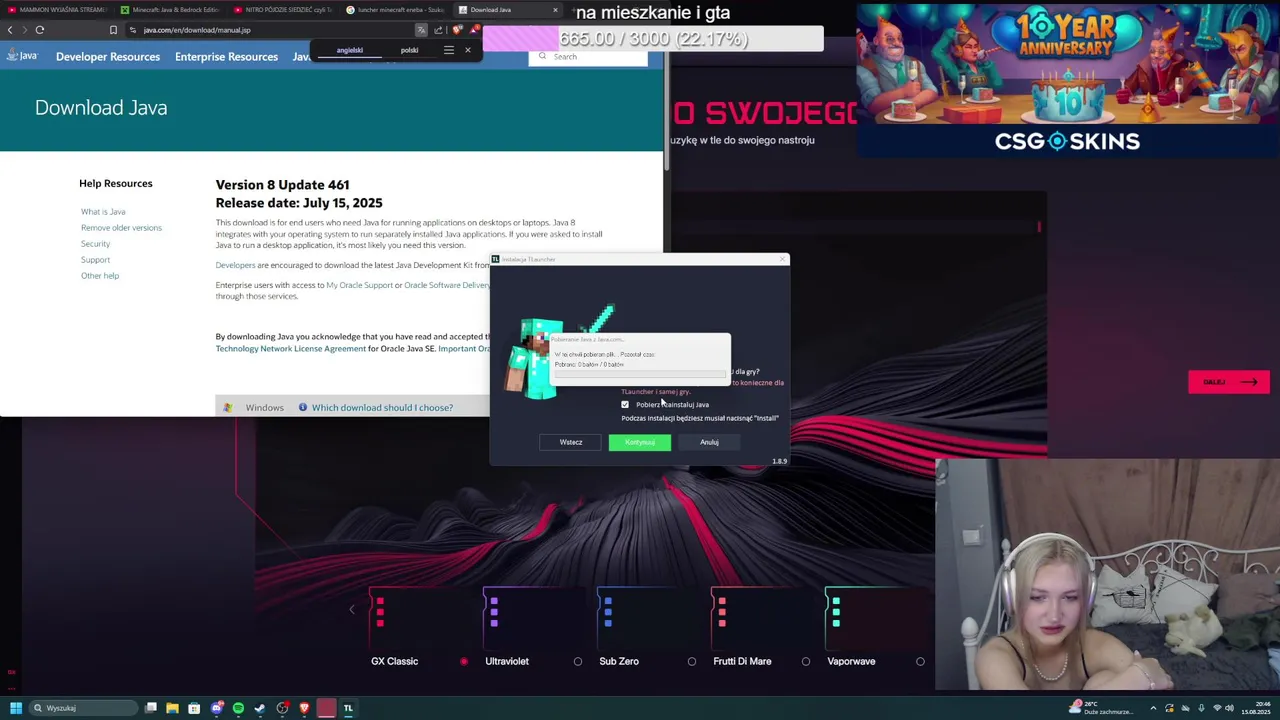Close the translation popup
Viewport: 1280px width, 720px height.
(467, 50)
